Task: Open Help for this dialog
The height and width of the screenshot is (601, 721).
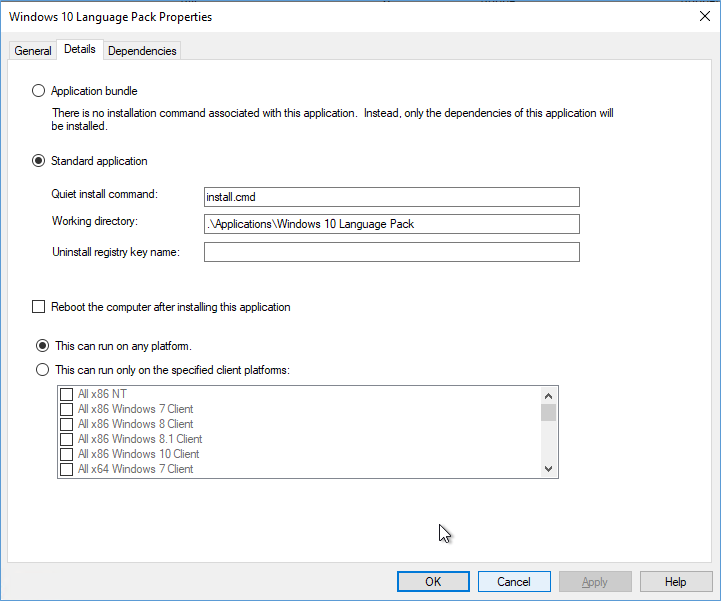Action: pos(676,582)
